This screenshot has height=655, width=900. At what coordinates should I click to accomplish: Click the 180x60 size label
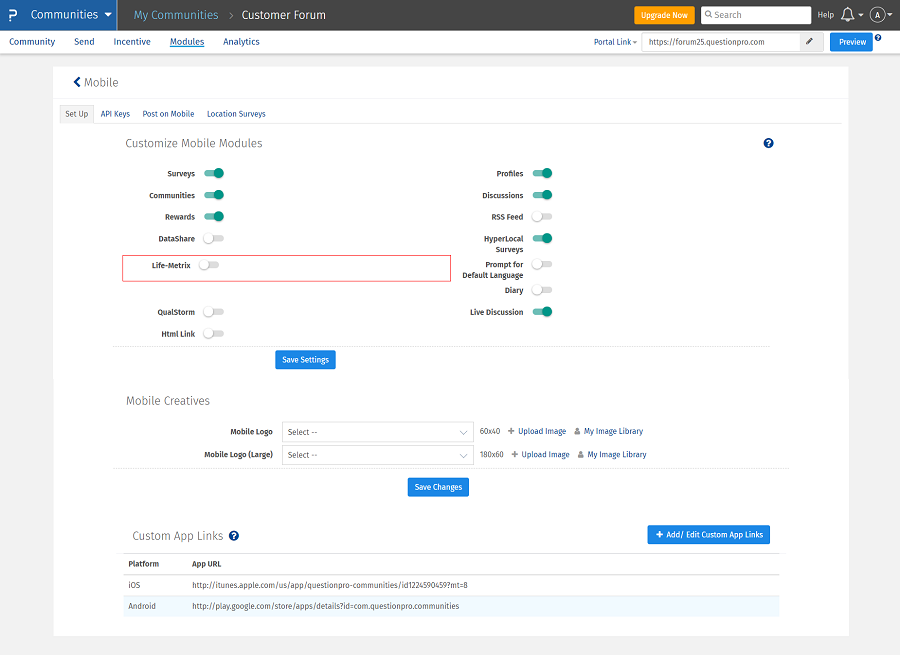click(491, 454)
